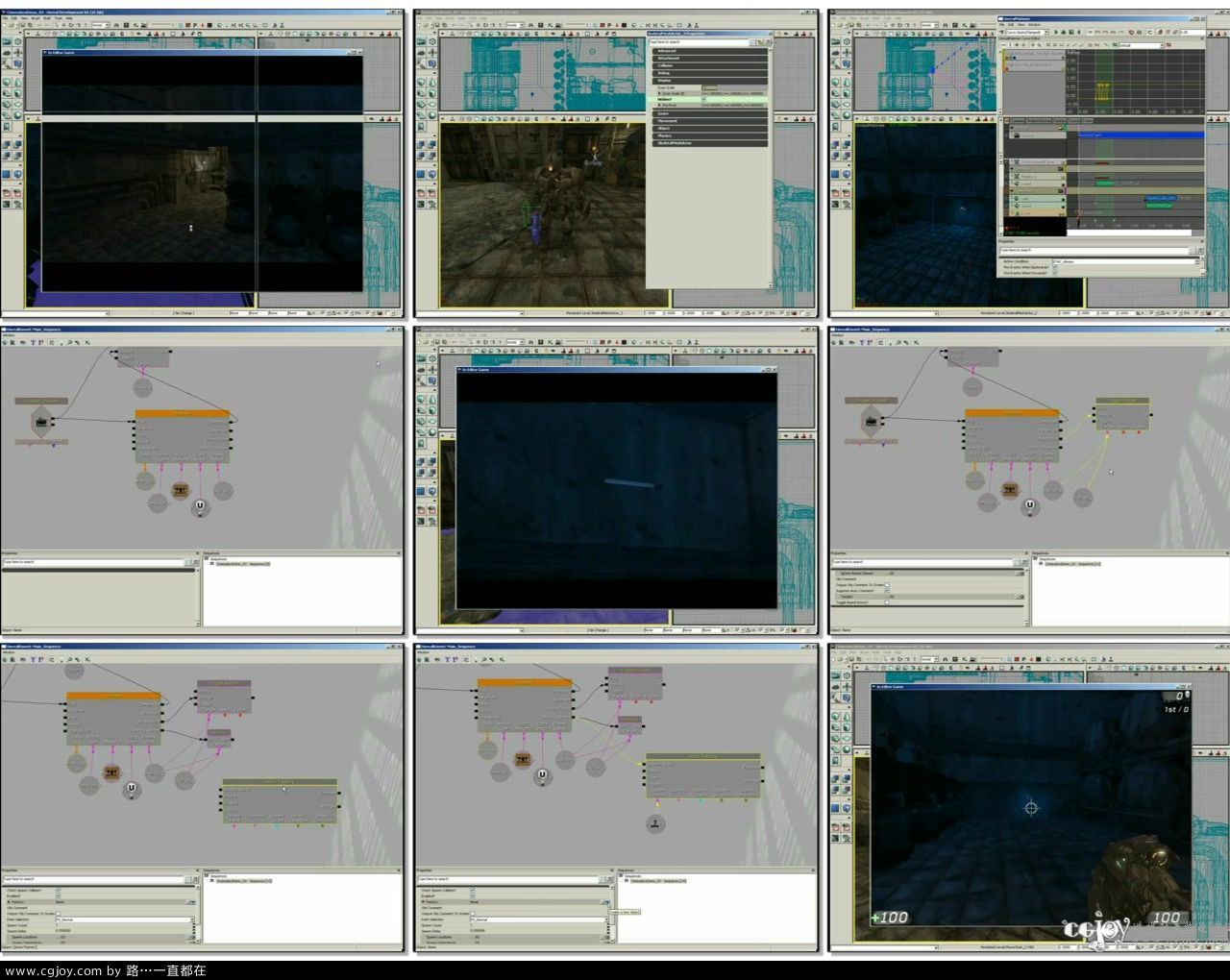
Task: Expand the Collision category in SkeletalMeshActor Properties
Action: coord(710,65)
